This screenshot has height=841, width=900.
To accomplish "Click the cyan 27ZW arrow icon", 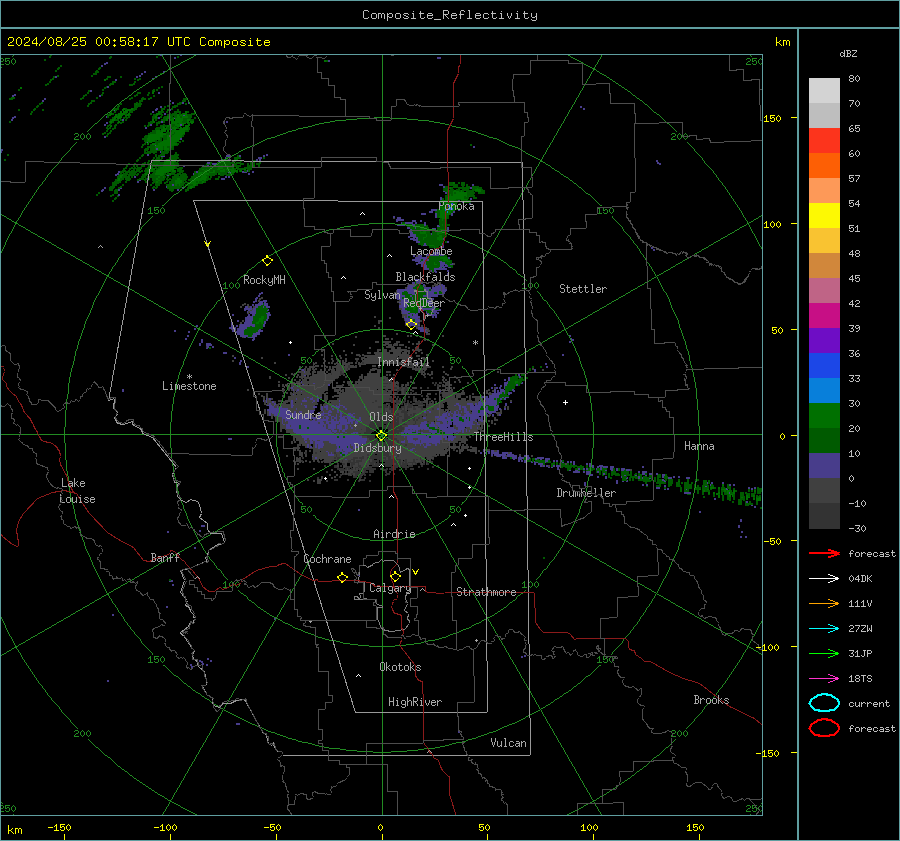I will coord(824,629).
